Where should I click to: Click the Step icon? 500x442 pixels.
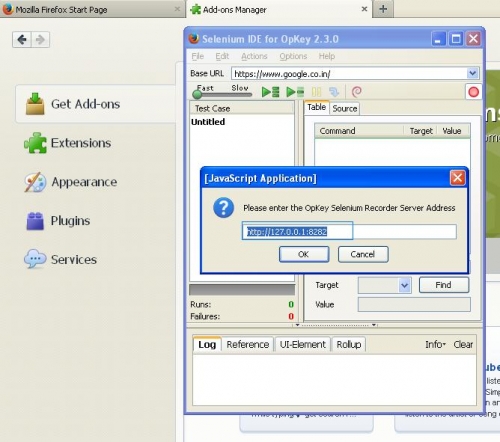tap(334, 92)
